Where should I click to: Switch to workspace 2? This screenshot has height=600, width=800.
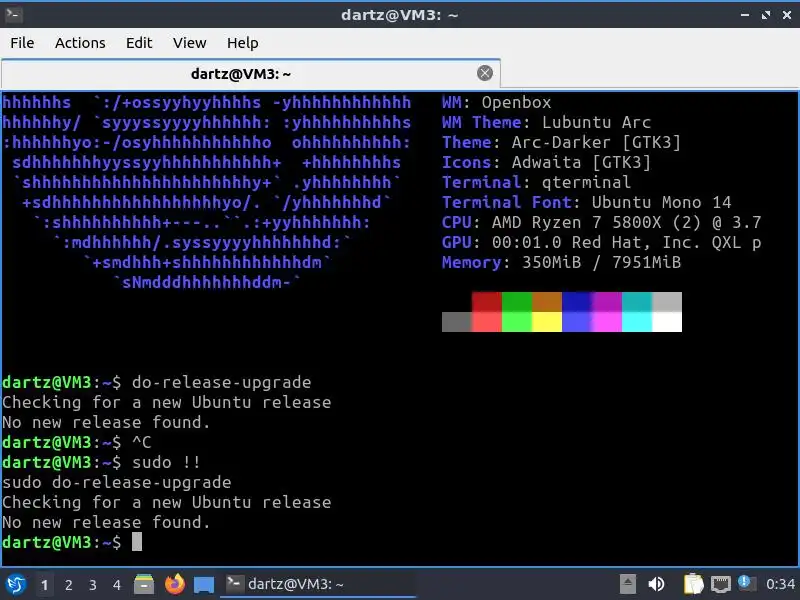[68, 585]
